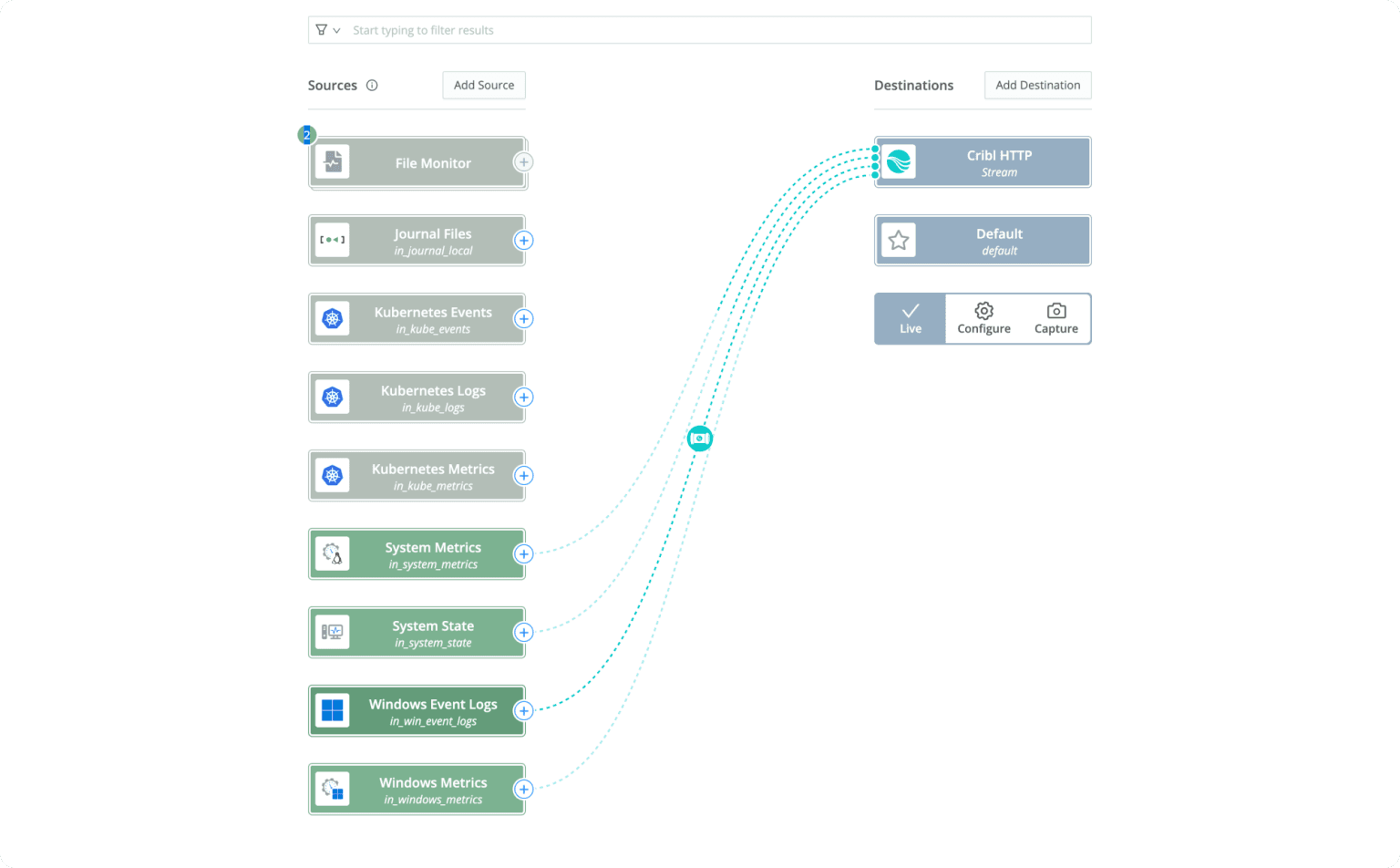Click the info icon beside Sources
Image resolution: width=1400 pixels, height=868 pixels.
372,86
